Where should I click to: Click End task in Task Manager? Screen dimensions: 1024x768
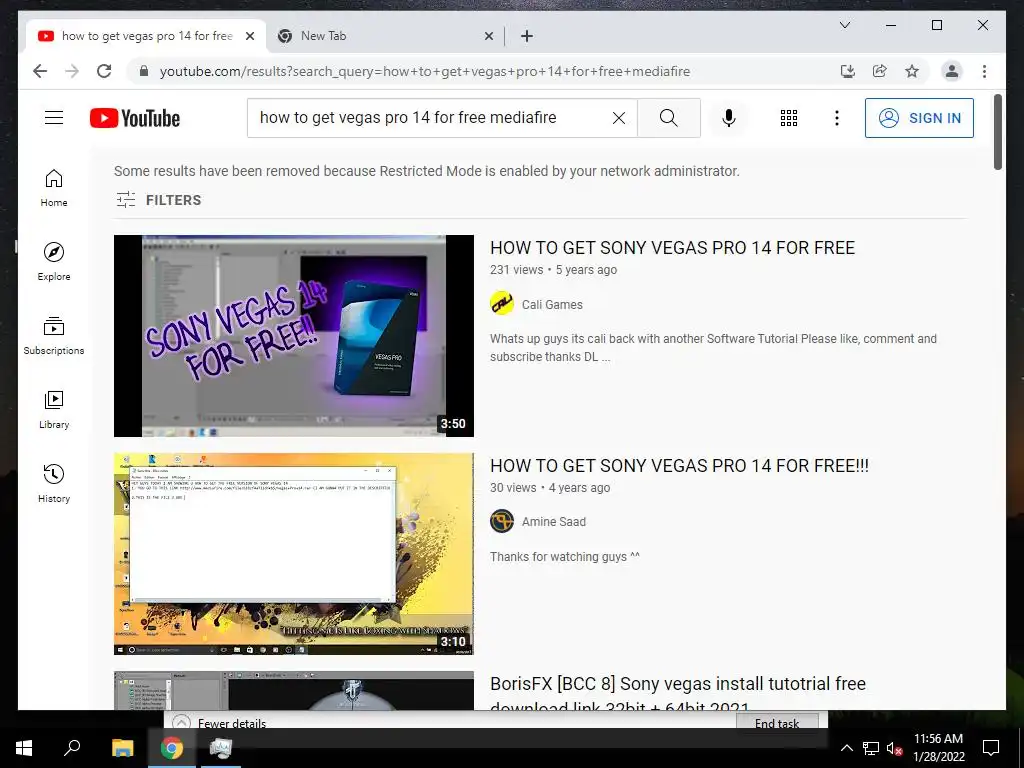(777, 722)
